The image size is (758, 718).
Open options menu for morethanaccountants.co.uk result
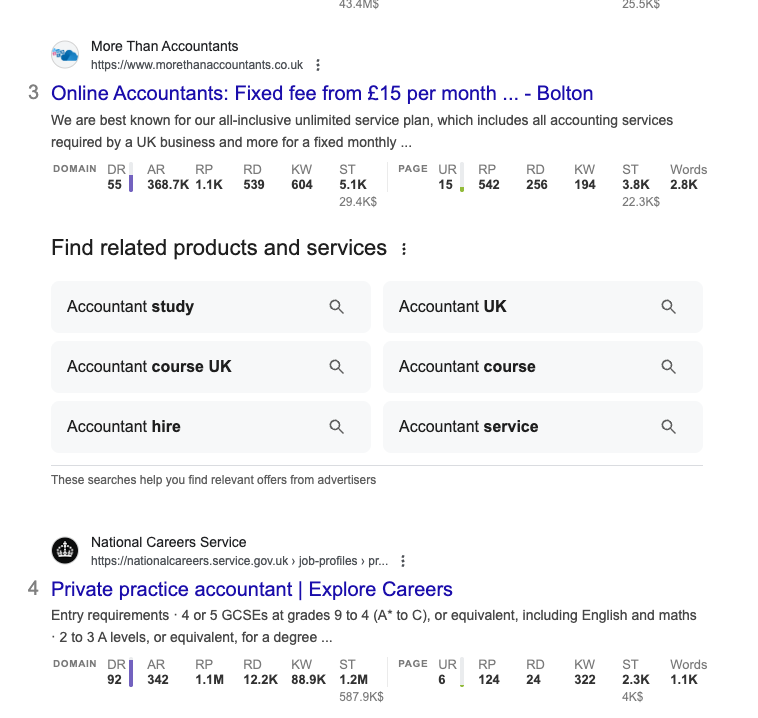[318, 65]
